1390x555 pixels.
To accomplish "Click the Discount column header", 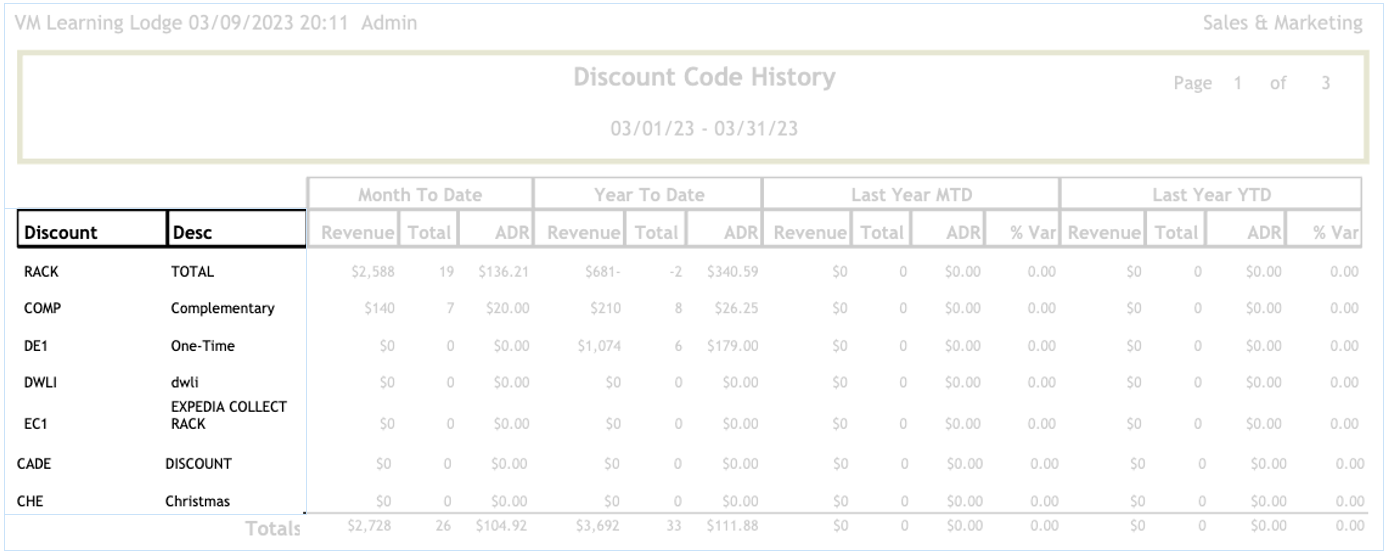I will tap(61, 233).
